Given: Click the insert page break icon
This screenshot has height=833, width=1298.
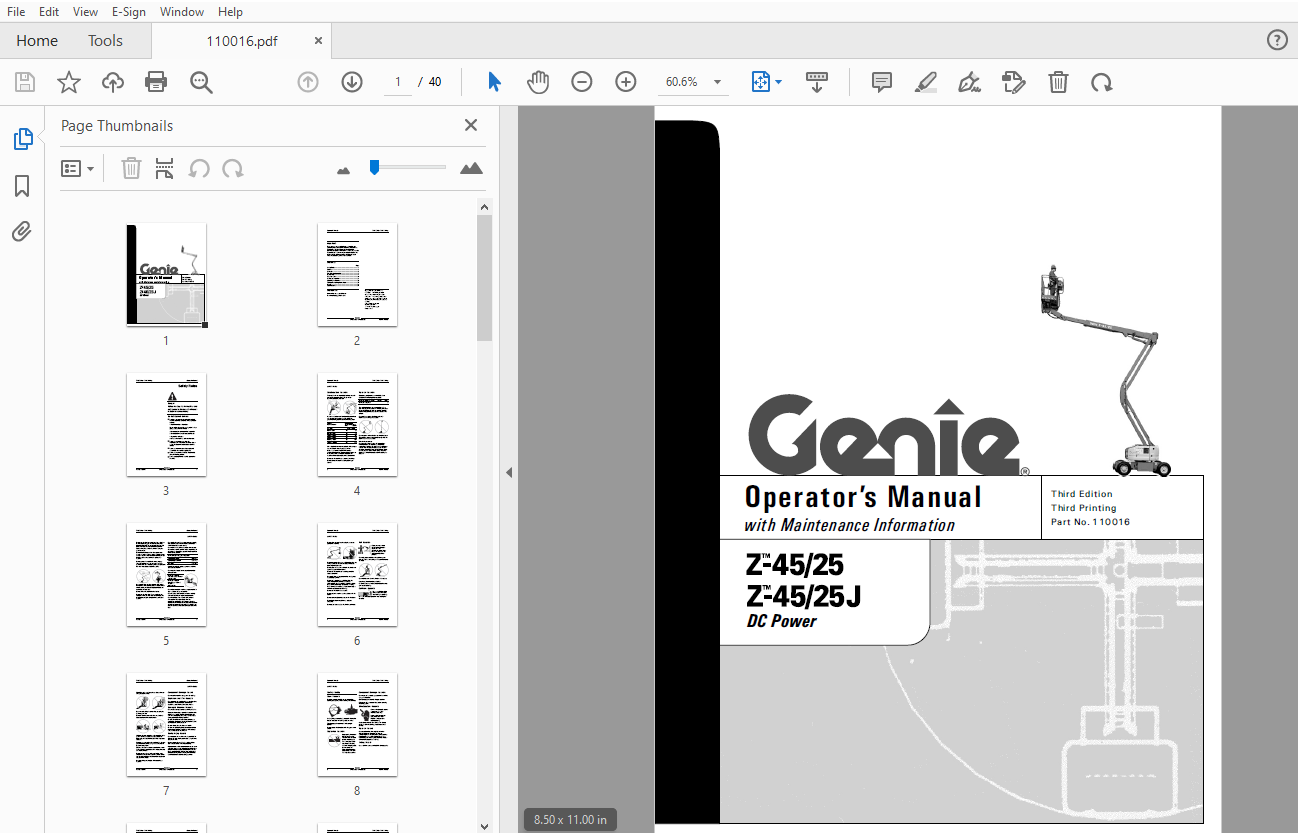Looking at the screenshot, I should pos(165,168).
